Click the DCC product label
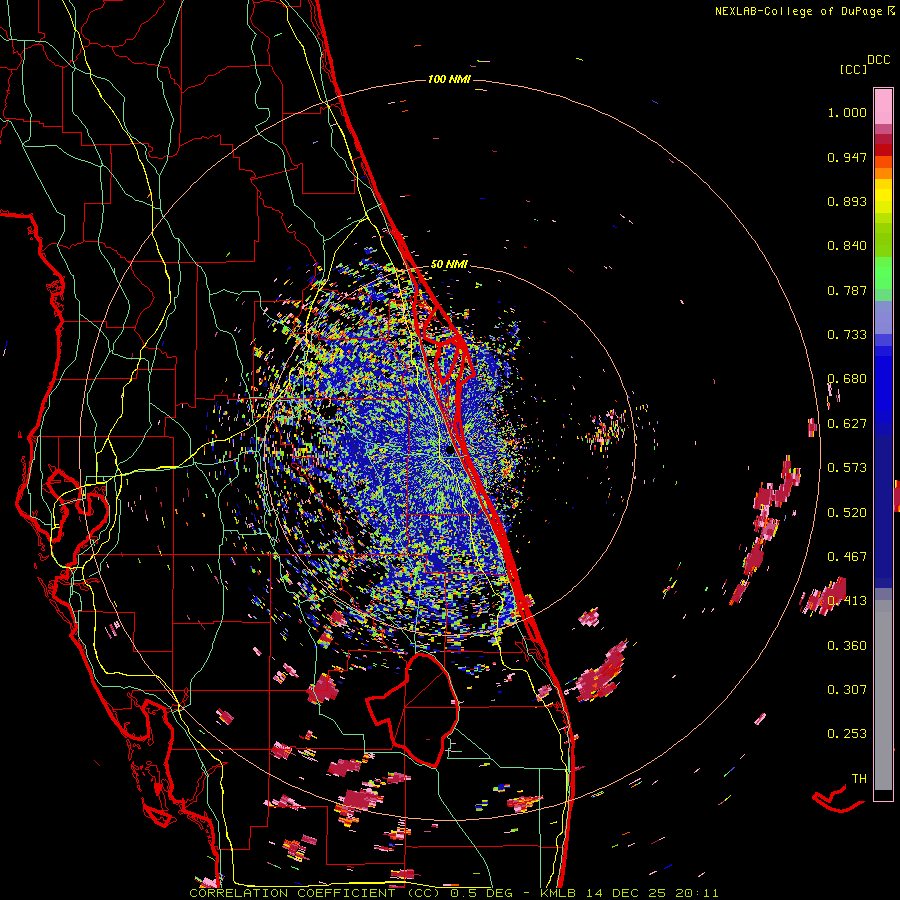 879,60
